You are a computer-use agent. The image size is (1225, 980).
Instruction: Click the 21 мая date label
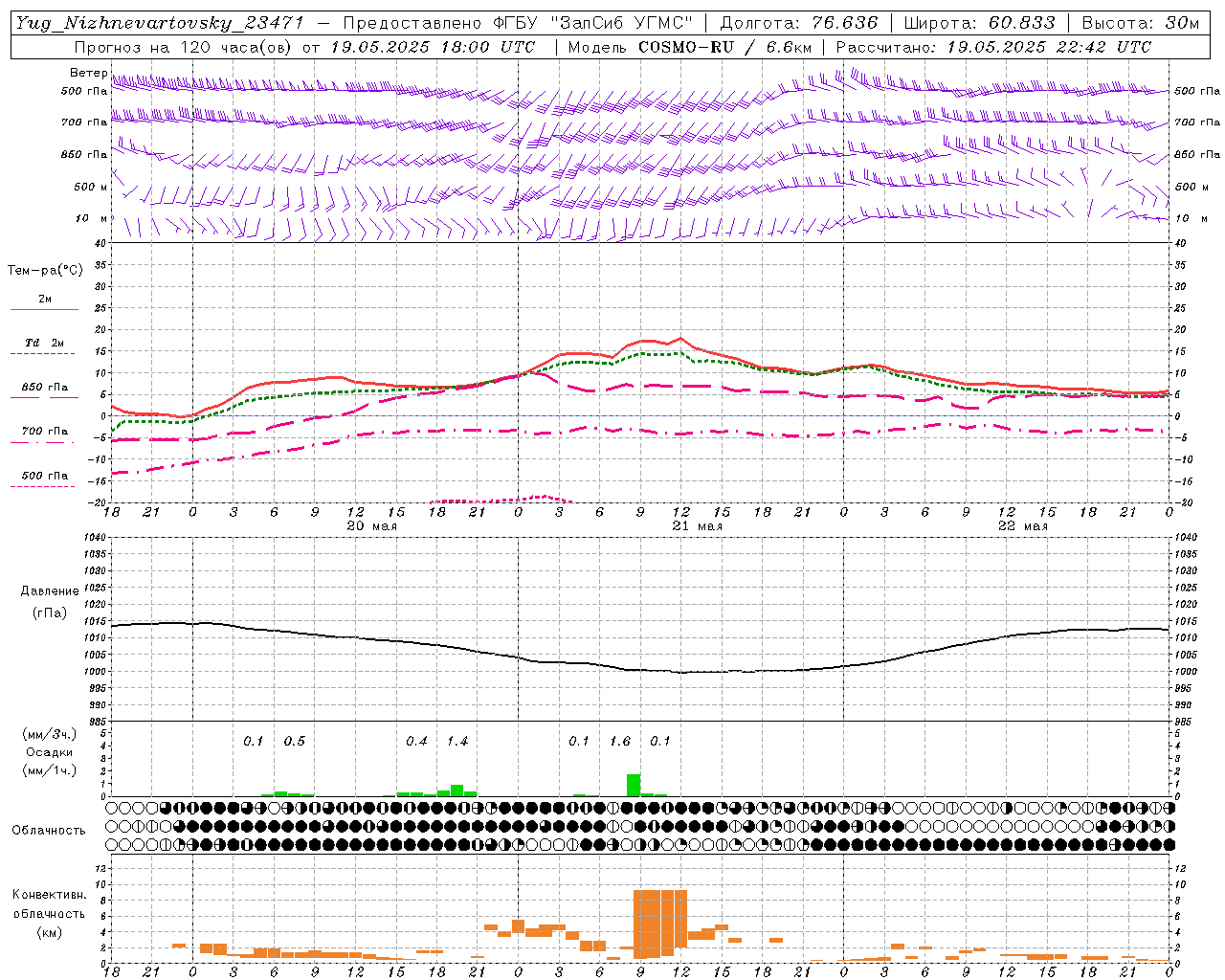point(697,526)
